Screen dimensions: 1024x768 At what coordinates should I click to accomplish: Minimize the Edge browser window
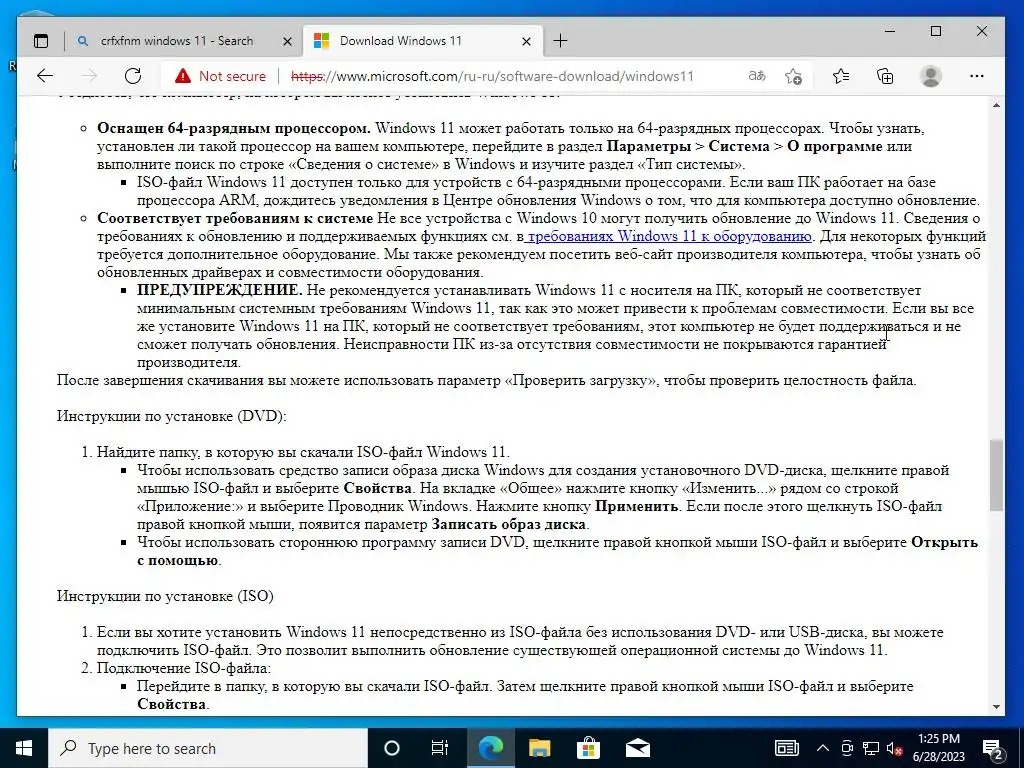(889, 31)
